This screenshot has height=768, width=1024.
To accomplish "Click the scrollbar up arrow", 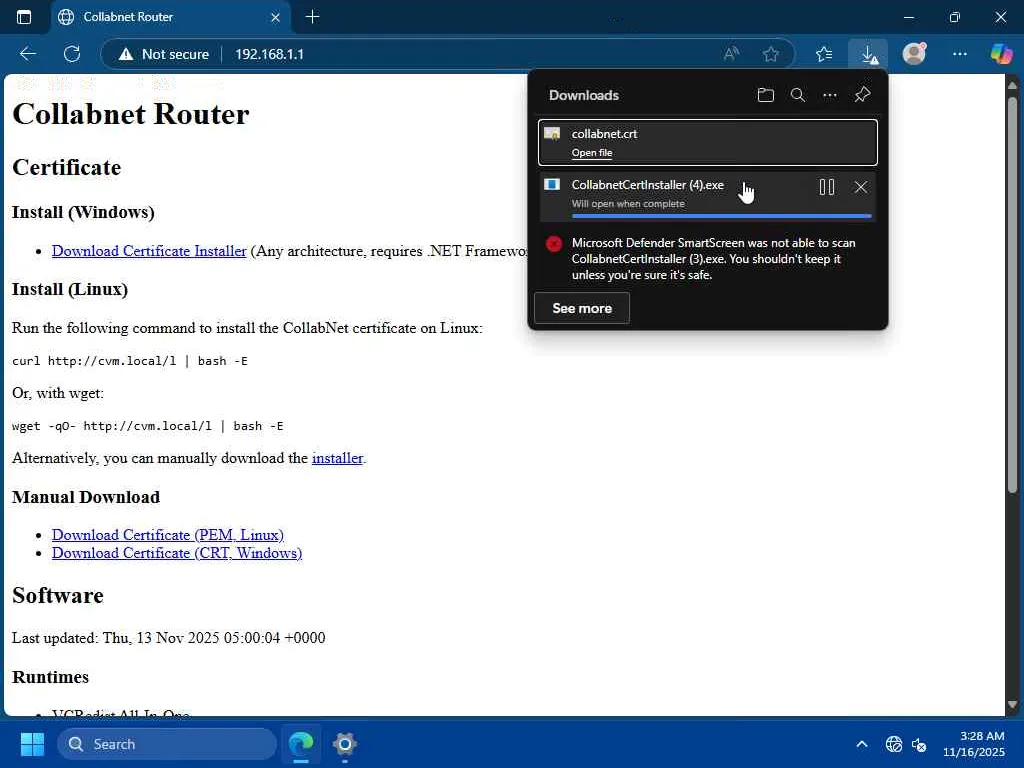I will coord(1012,85).
